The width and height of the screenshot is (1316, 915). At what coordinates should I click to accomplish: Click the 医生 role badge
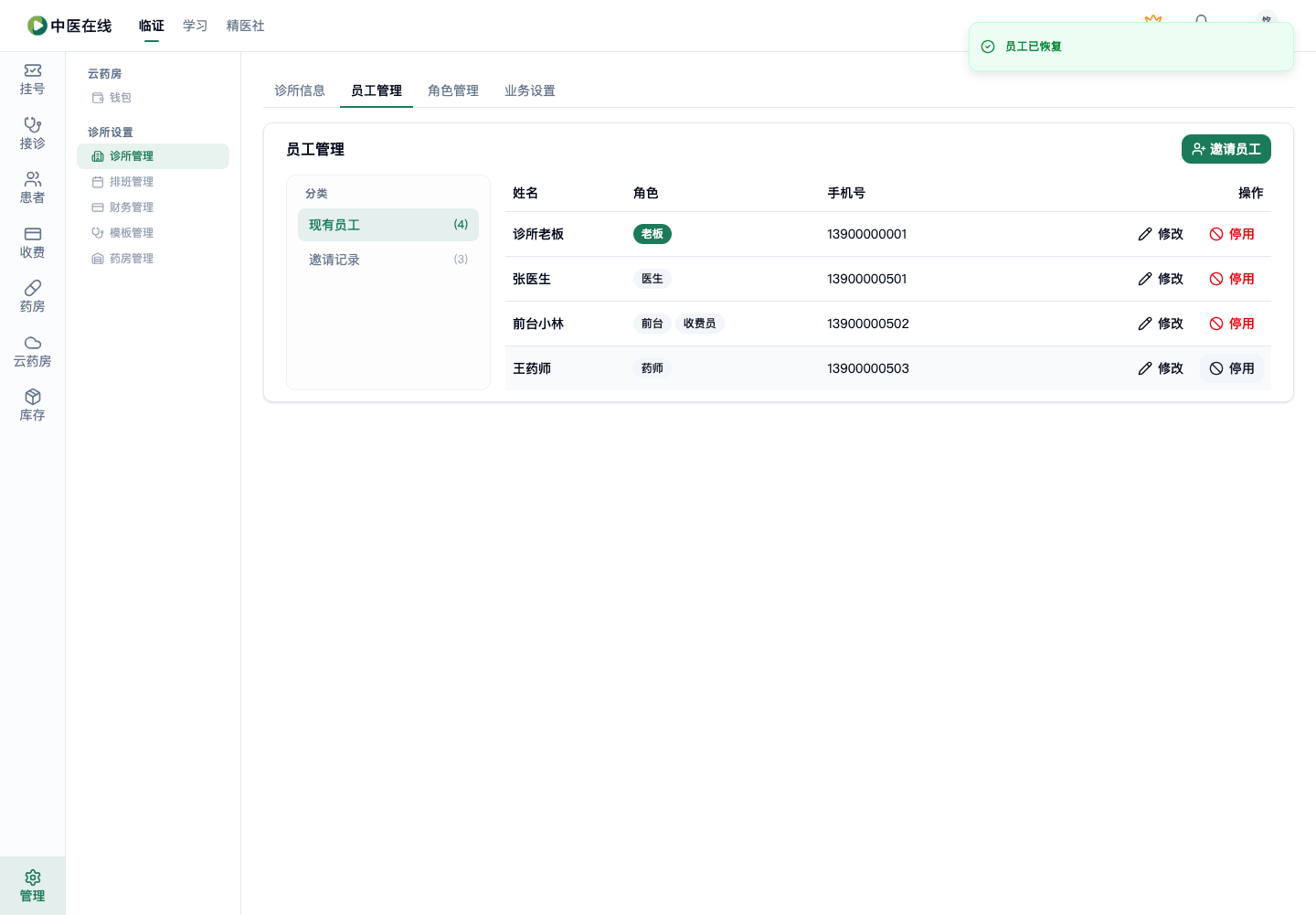coord(653,279)
